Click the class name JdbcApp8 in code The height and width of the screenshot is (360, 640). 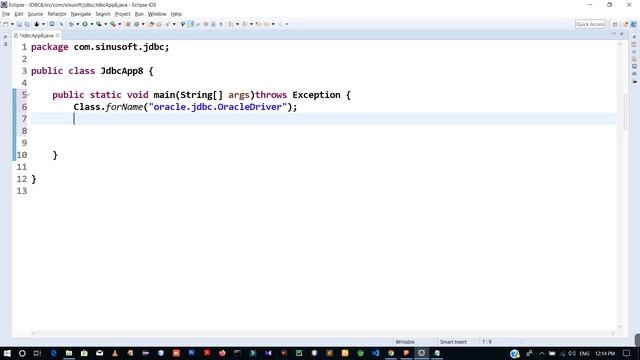pos(122,71)
